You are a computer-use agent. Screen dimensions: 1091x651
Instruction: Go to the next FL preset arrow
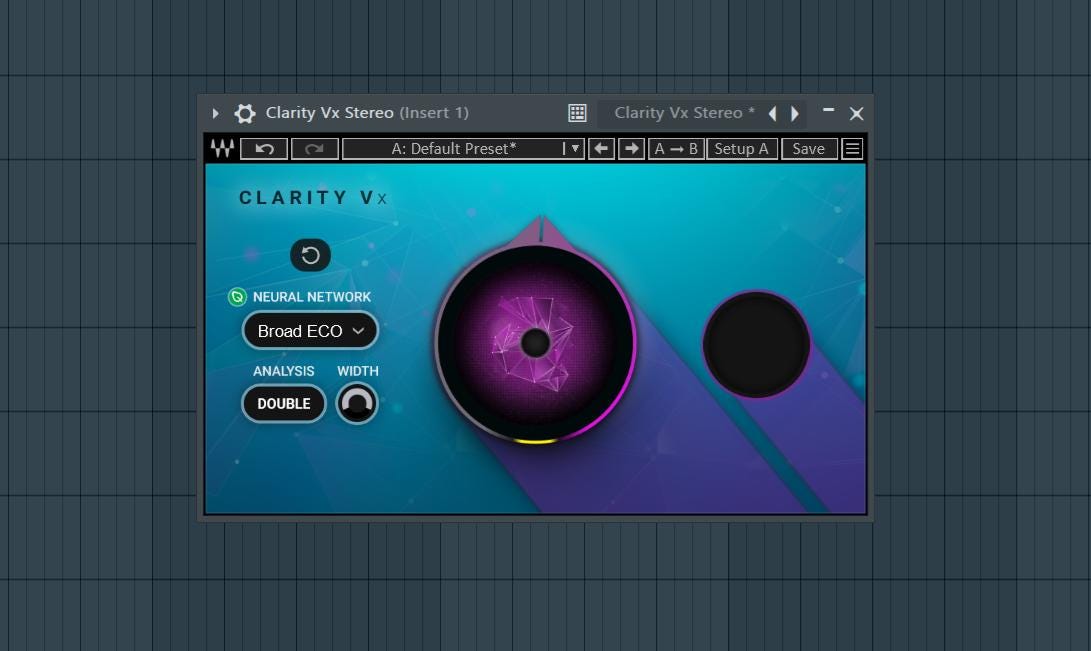(x=795, y=113)
